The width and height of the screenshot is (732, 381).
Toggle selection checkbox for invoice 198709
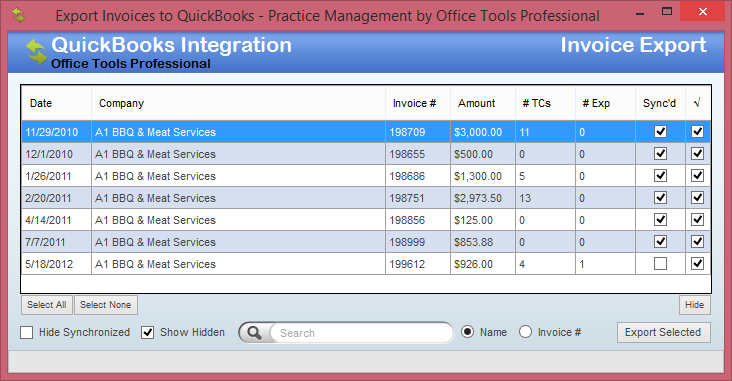(697, 132)
